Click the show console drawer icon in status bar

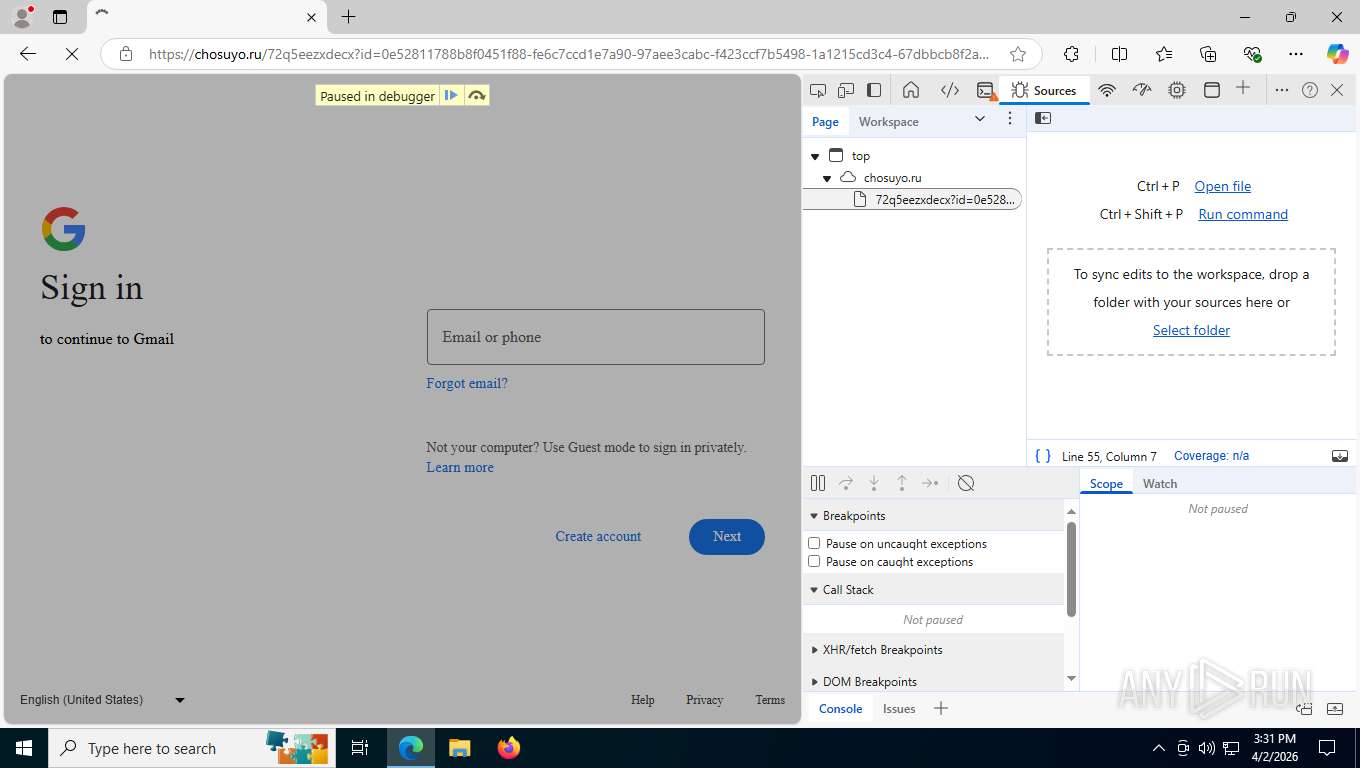[x=1340, y=456]
